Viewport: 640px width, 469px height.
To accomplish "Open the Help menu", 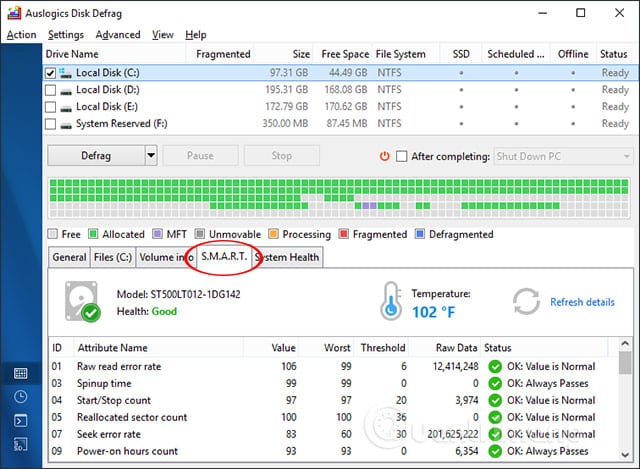I will [x=196, y=35].
